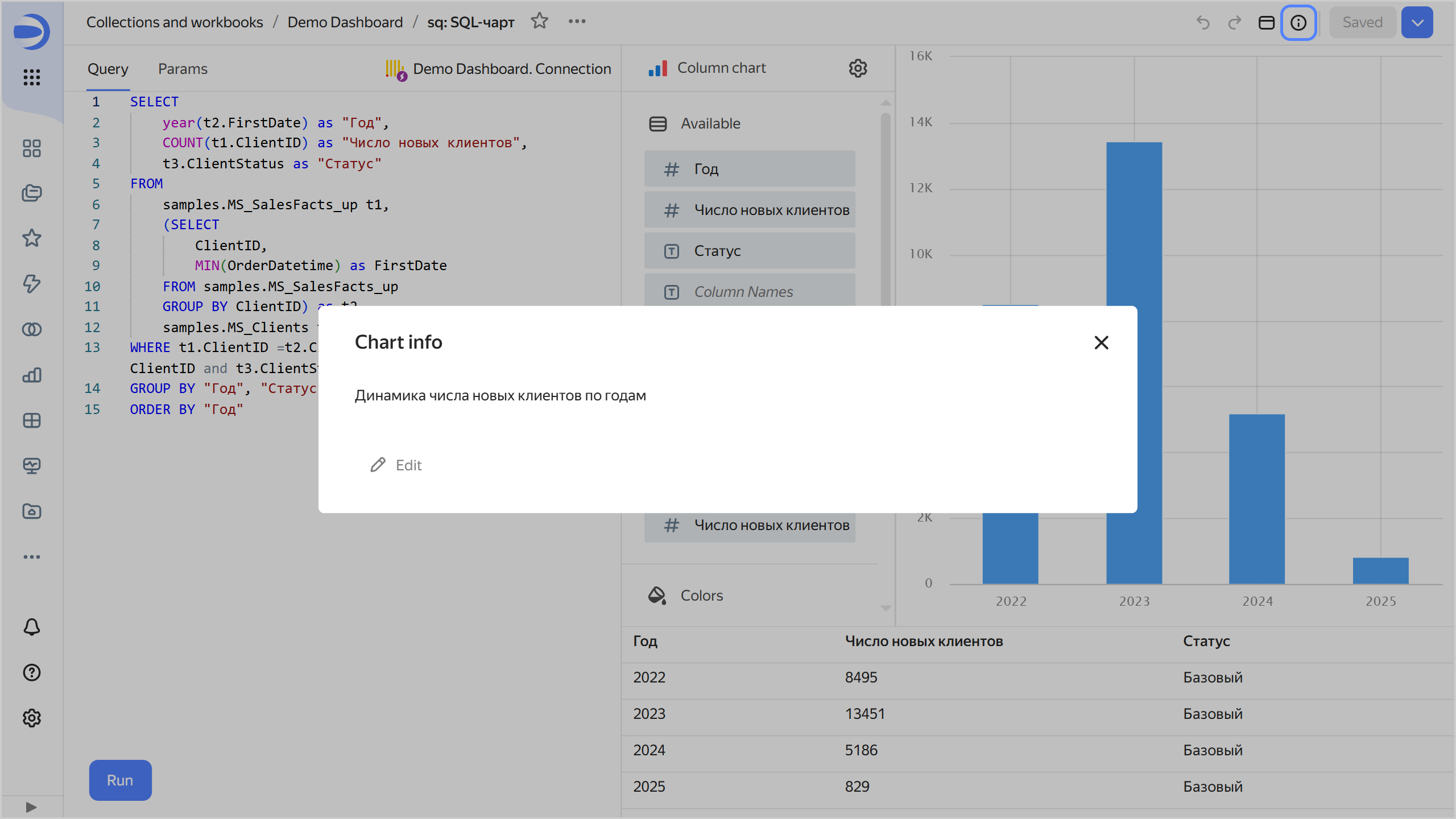1456x819 pixels.
Task: Open the three-dots menu beside chart title
Action: click(577, 22)
